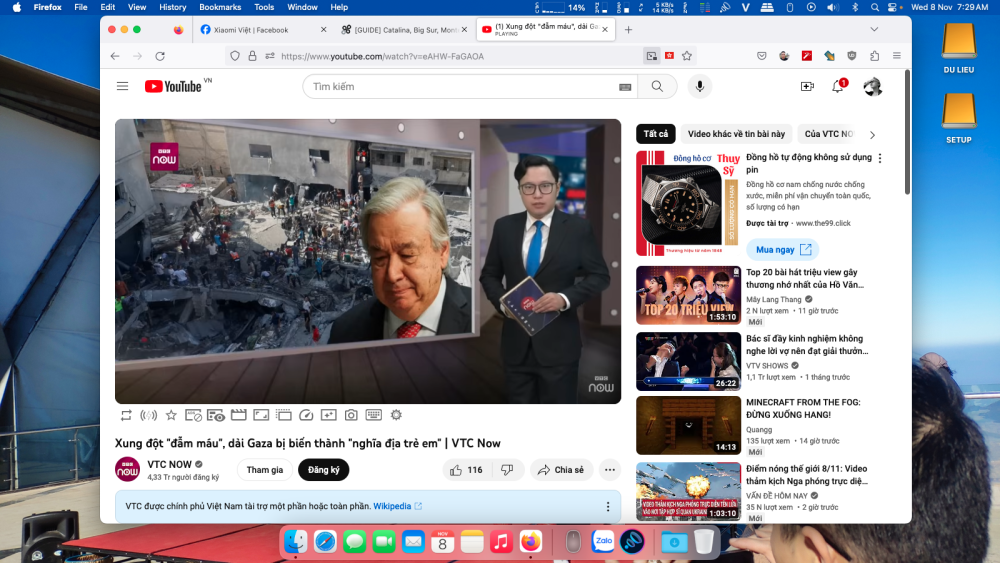The height and width of the screenshot is (563, 1000).
Task: Open the YouTube hamburger guide menu
Action: (122, 86)
